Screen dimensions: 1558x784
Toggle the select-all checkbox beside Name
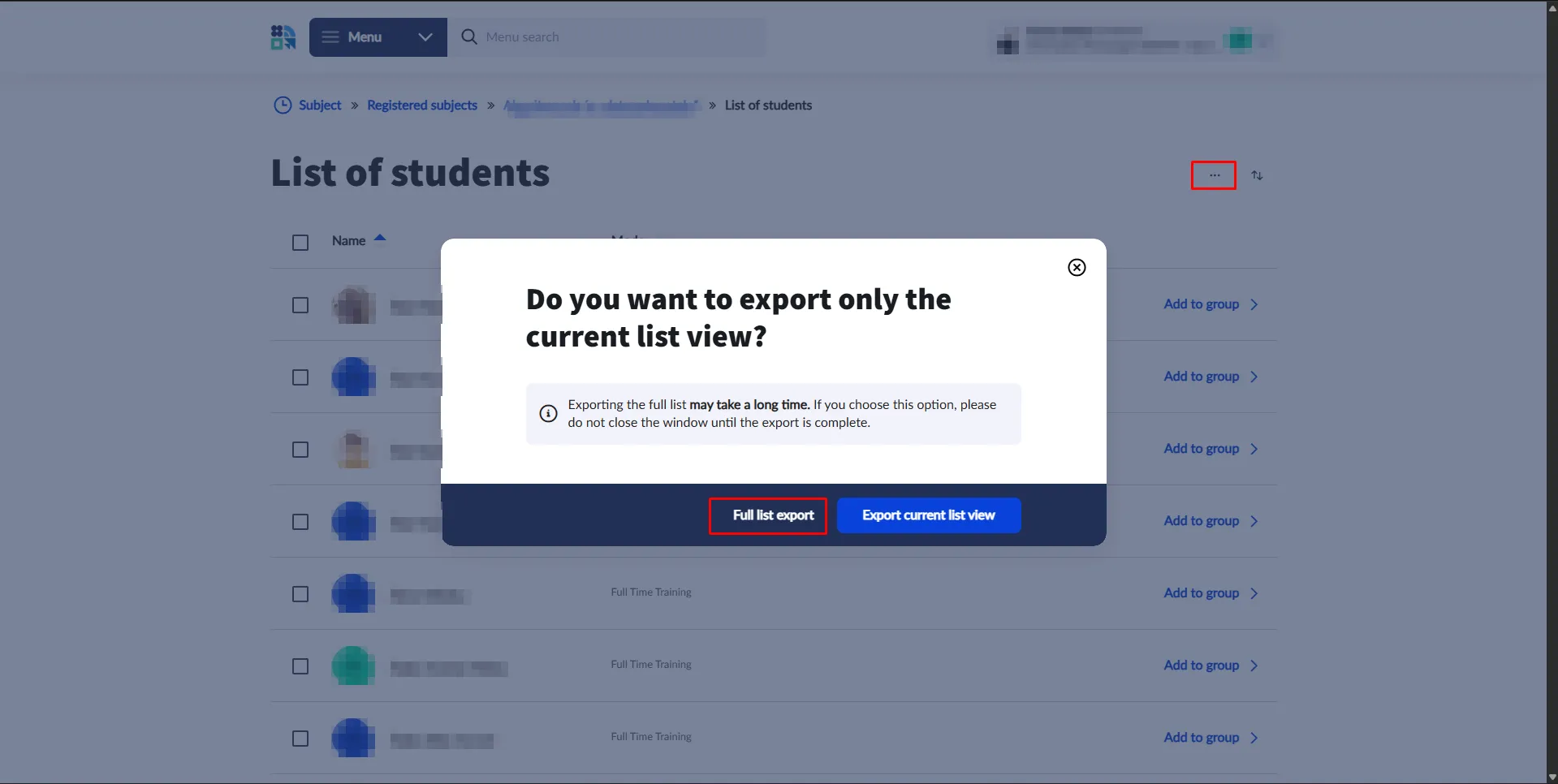[x=300, y=243]
